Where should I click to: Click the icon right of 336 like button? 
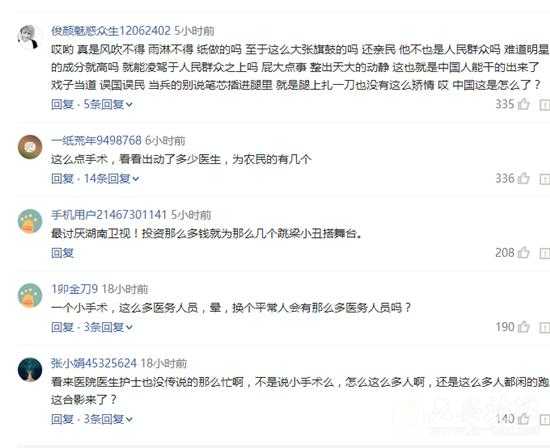[545, 179]
